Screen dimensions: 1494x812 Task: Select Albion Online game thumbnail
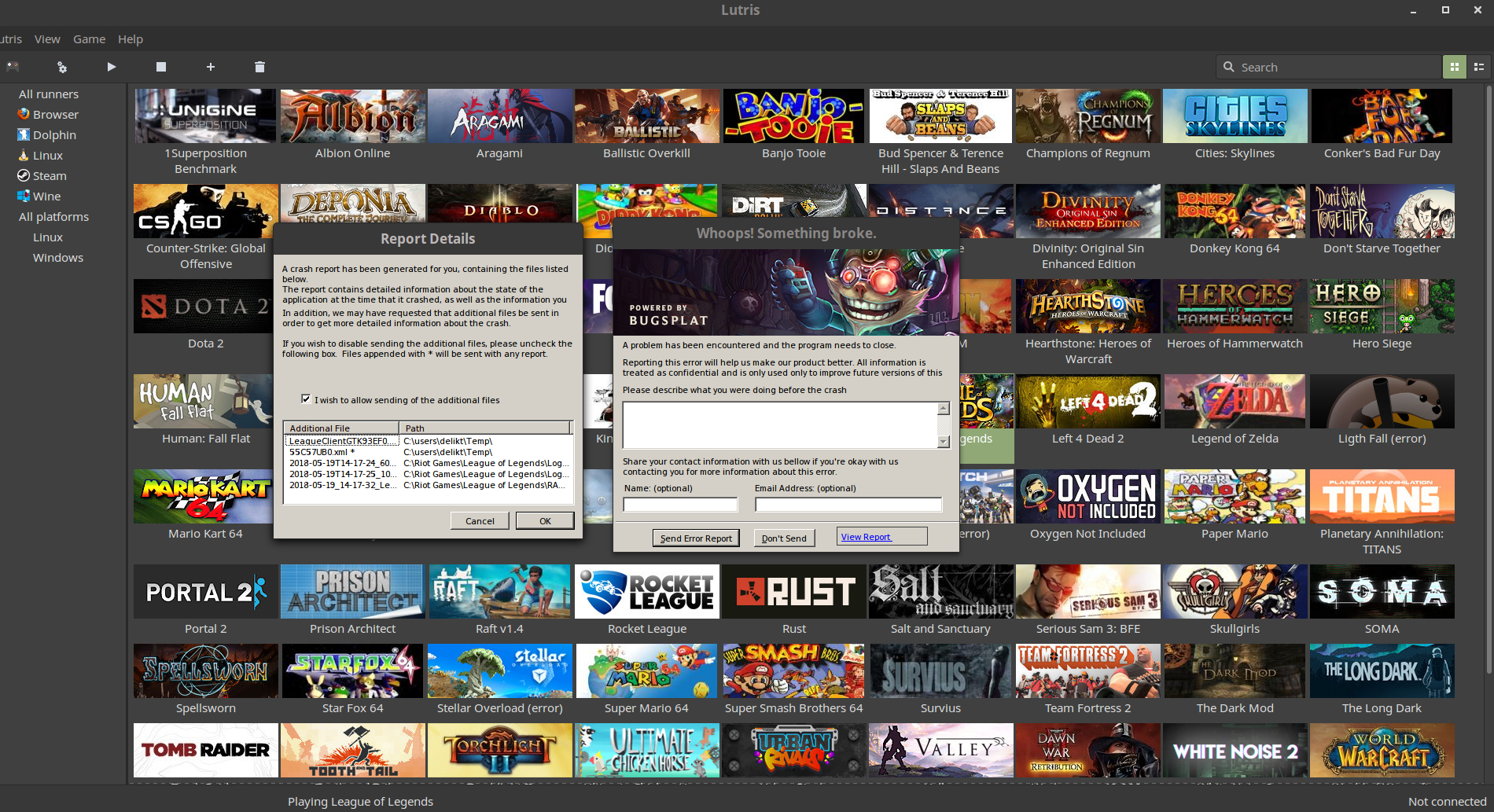click(353, 116)
